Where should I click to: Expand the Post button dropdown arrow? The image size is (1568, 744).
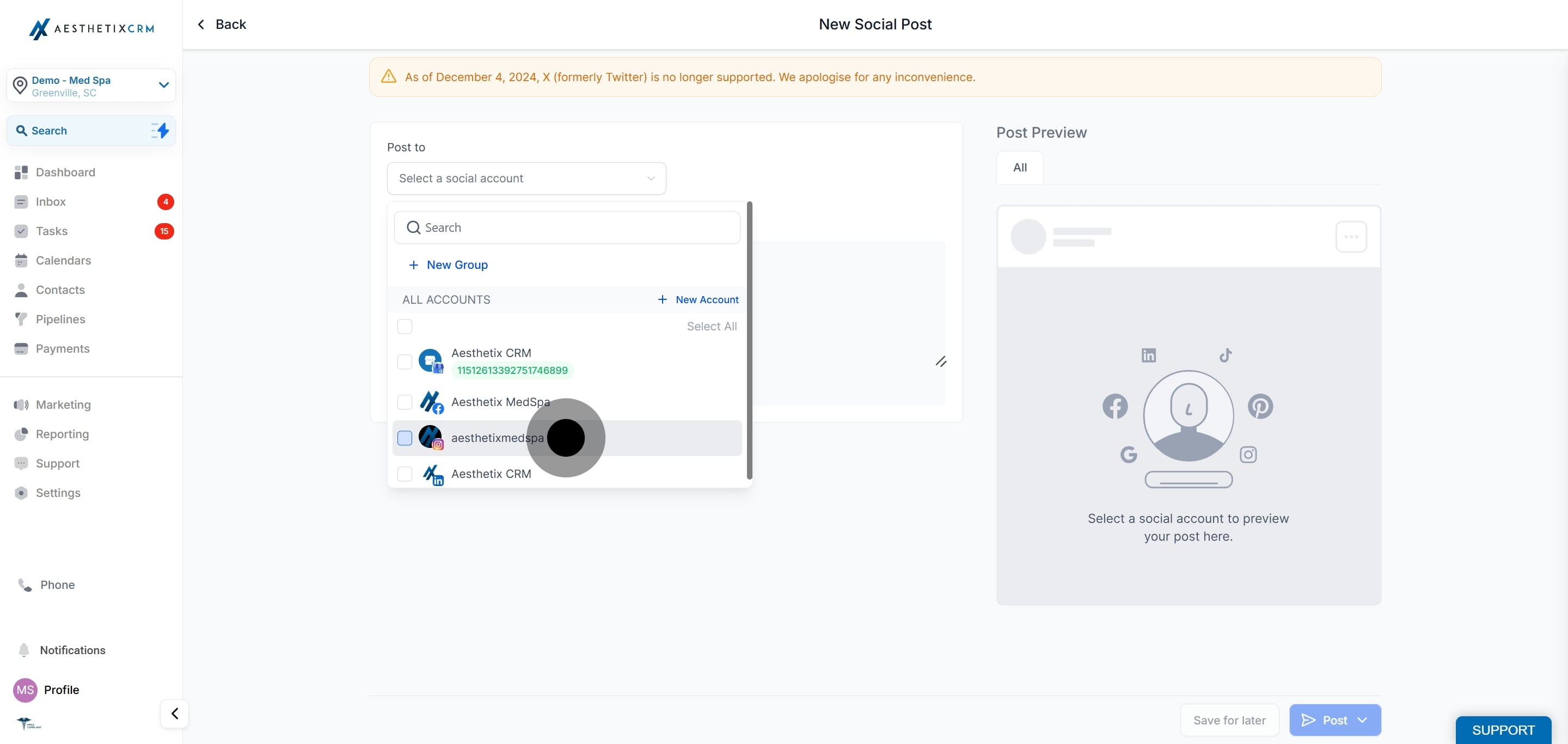click(1362, 720)
